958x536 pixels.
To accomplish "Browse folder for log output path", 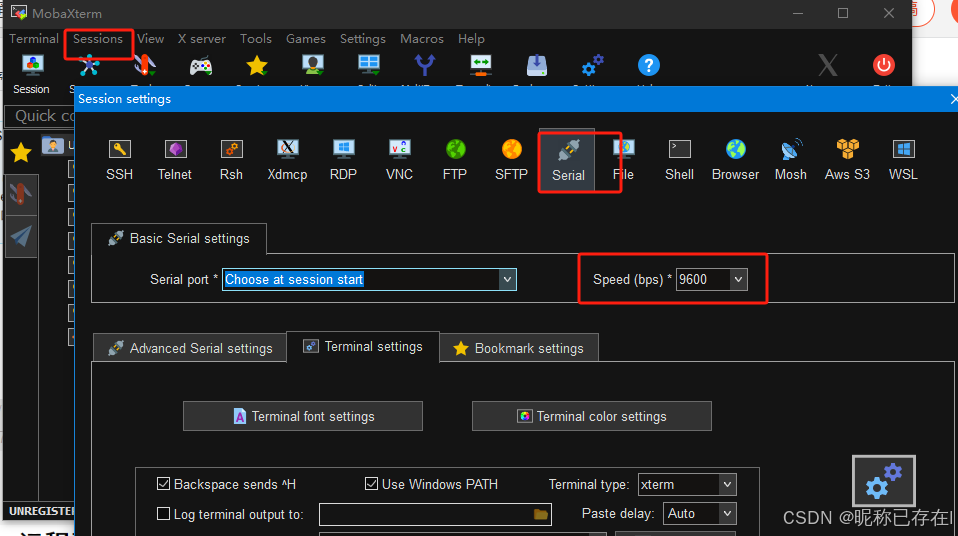I will point(541,514).
